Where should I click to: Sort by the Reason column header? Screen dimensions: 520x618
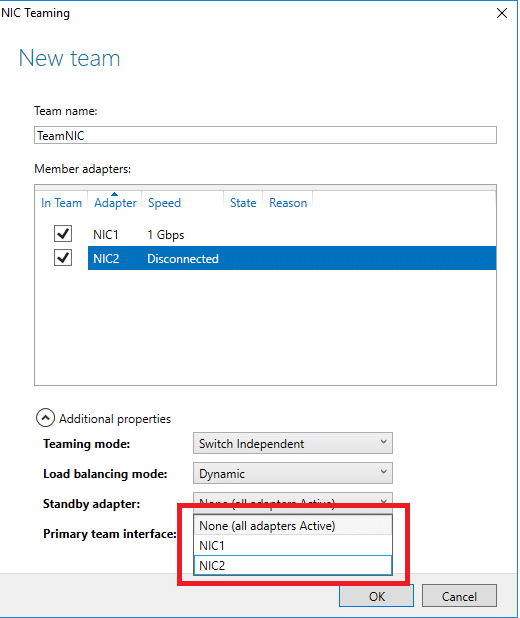pyautogui.click(x=288, y=203)
